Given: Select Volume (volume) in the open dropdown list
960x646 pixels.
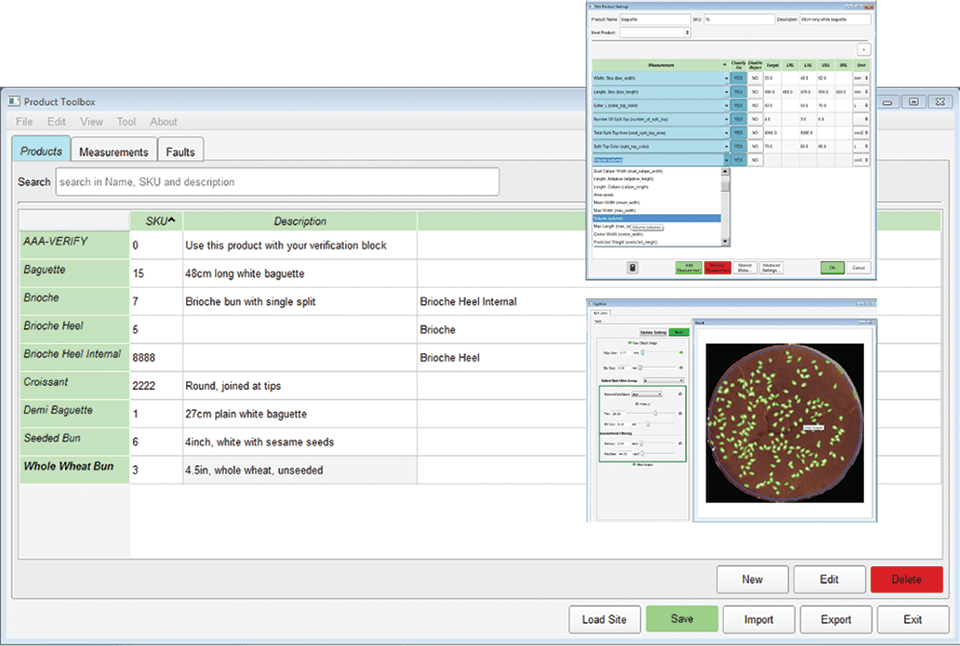Looking at the screenshot, I should coord(656,218).
